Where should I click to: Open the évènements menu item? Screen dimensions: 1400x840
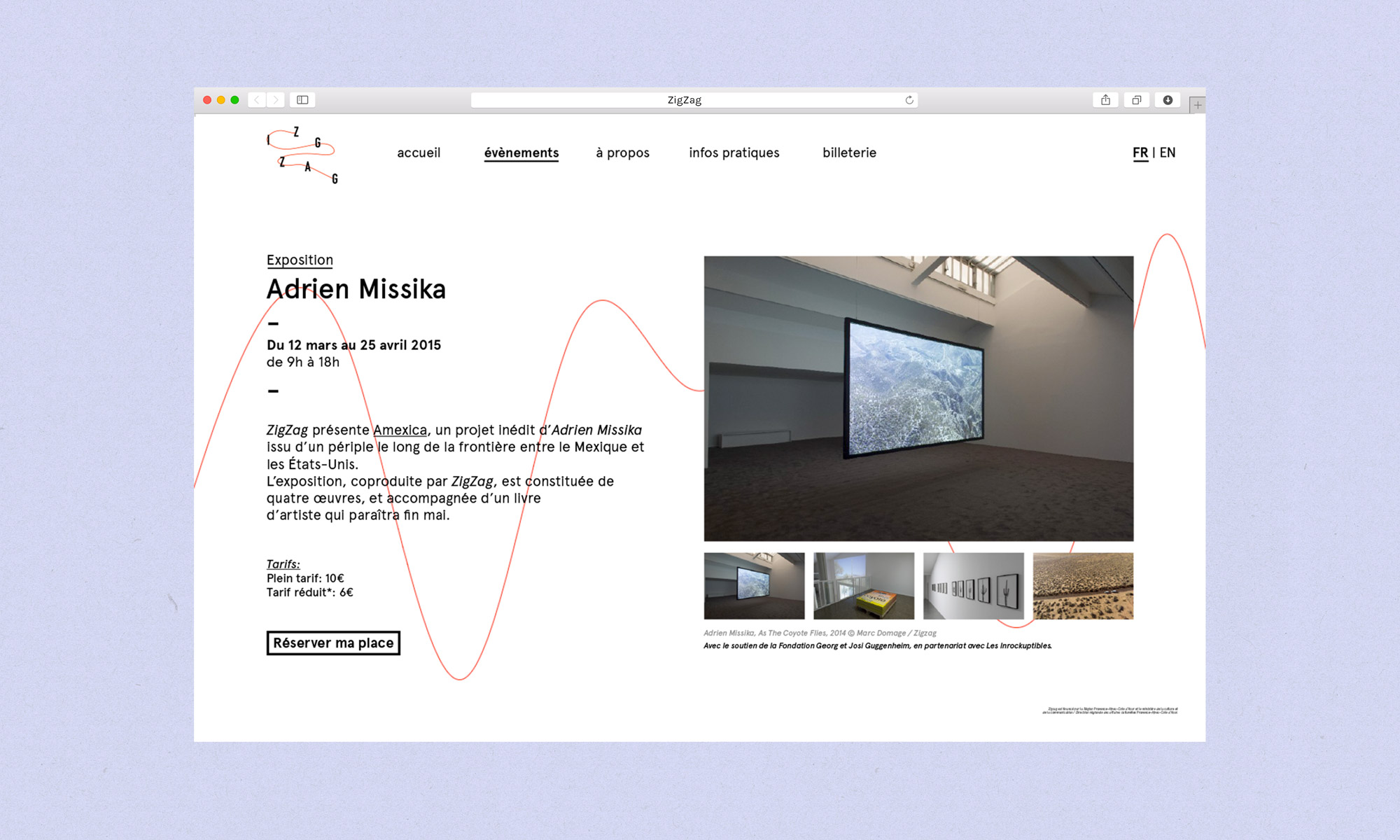[x=521, y=153]
